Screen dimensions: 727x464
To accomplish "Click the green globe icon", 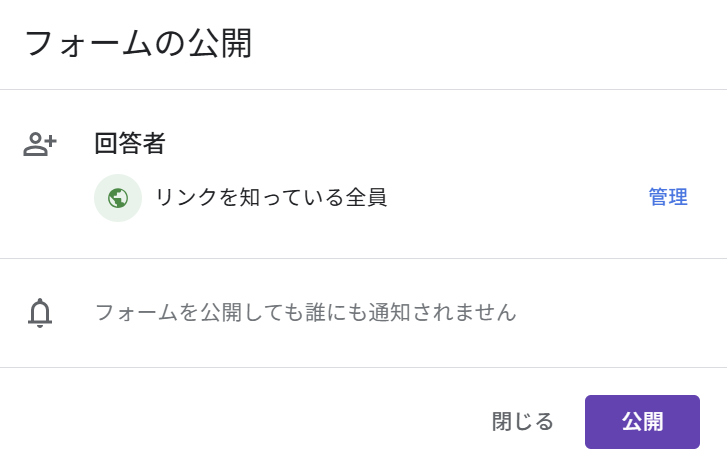I will pos(118,198).
